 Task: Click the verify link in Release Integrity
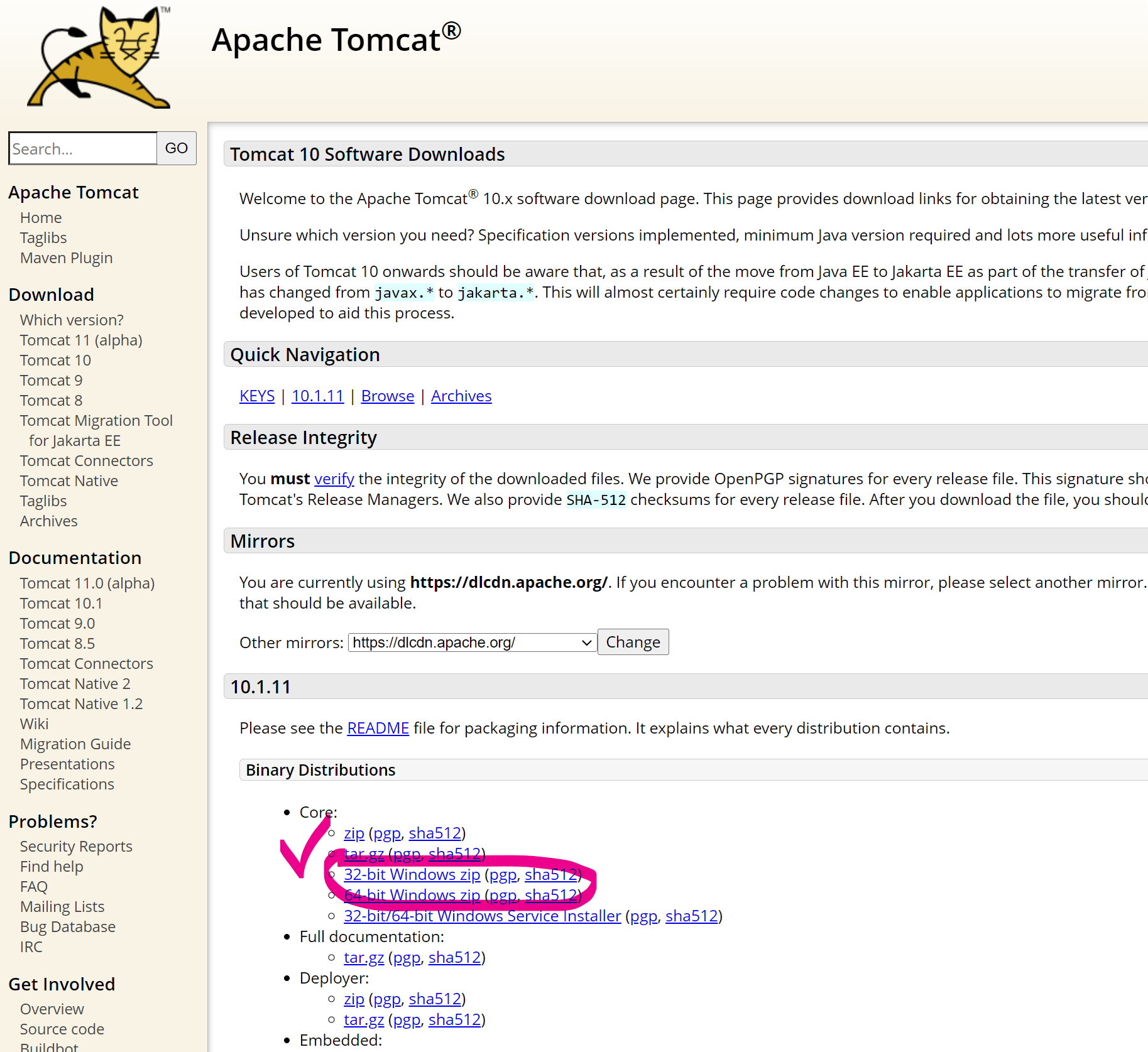point(334,479)
